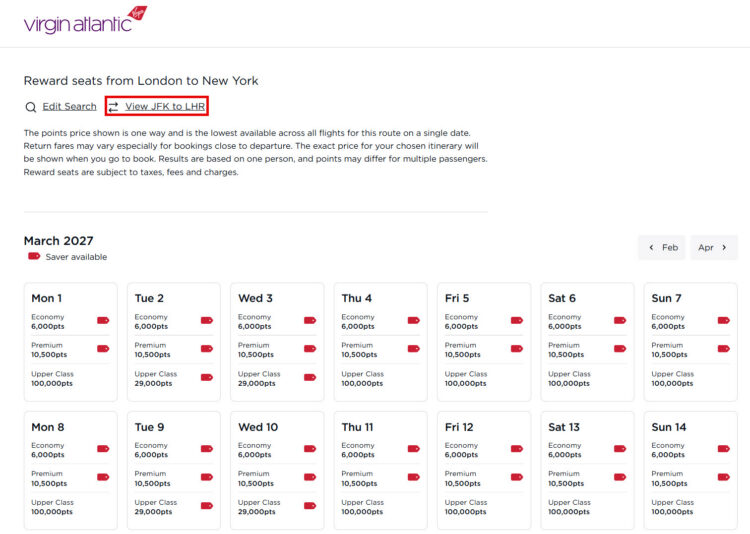Click the red saver tag legend icon
The image size is (750, 534).
[34, 256]
